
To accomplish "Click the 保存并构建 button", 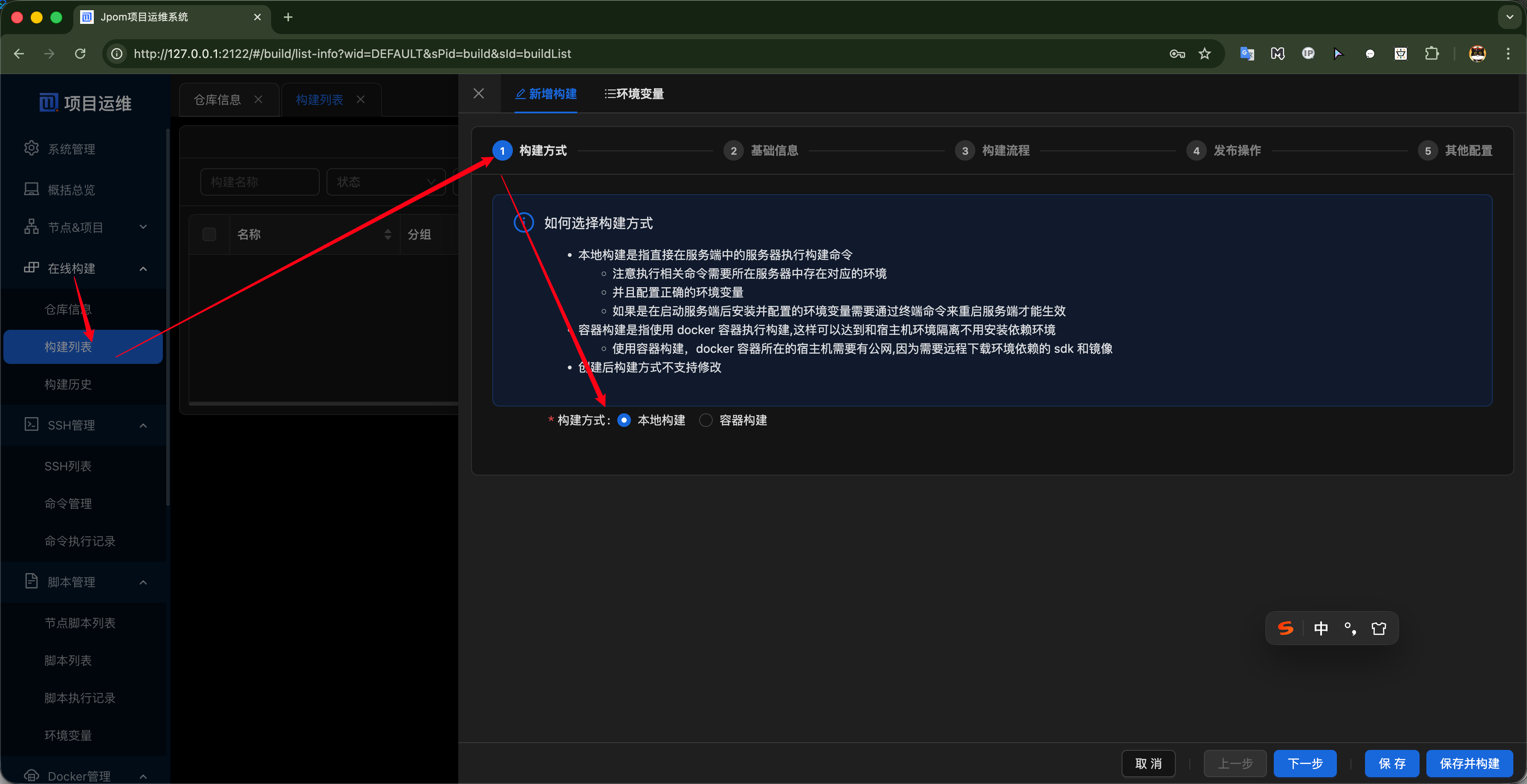I will pyautogui.click(x=1469, y=763).
